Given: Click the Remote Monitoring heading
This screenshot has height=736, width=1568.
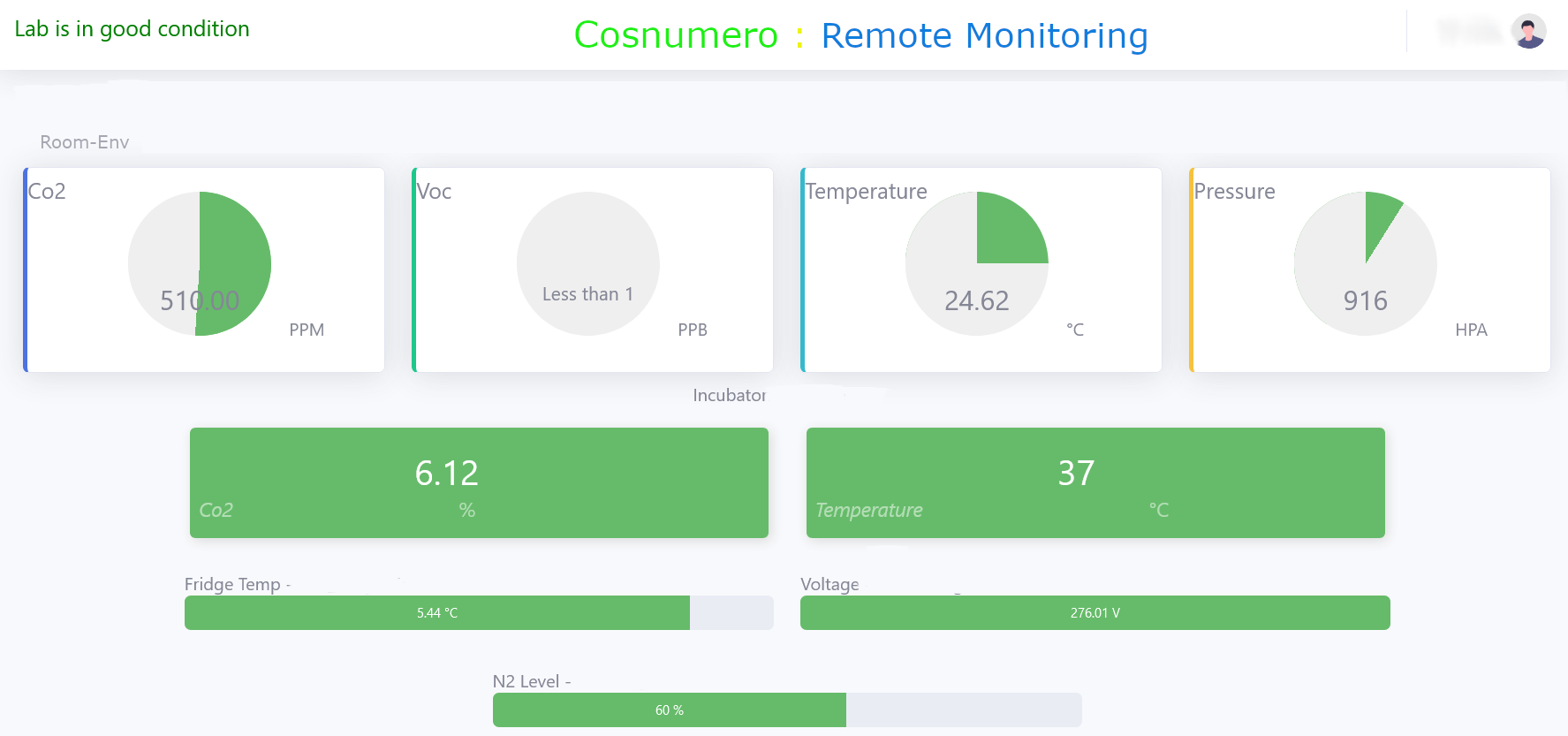Looking at the screenshot, I should [984, 35].
